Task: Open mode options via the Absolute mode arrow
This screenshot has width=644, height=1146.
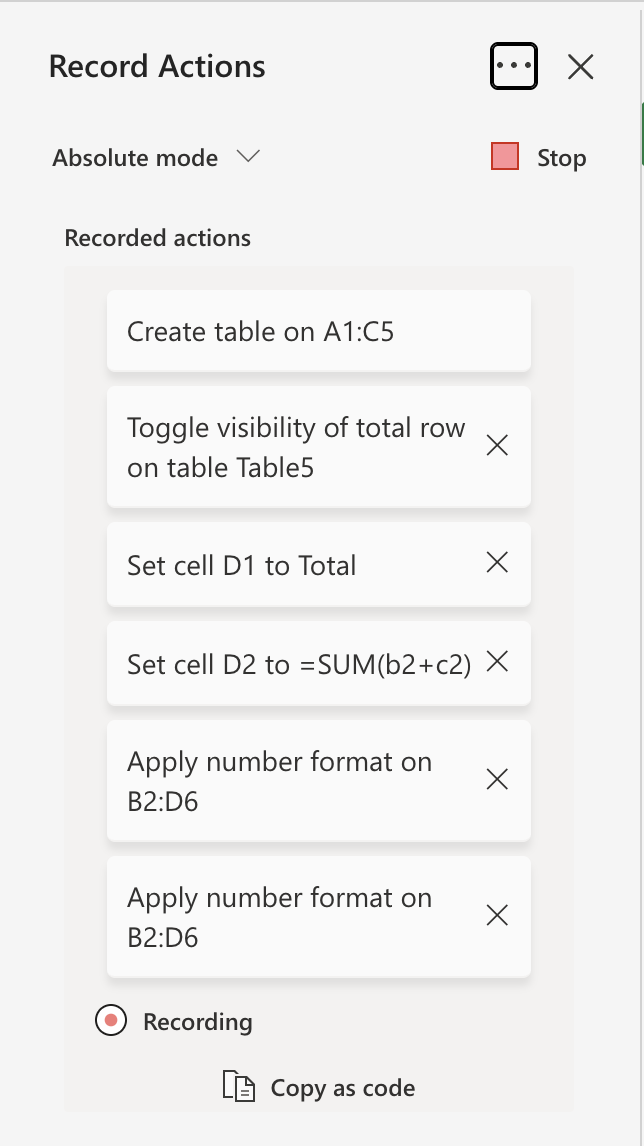Action: click(249, 157)
